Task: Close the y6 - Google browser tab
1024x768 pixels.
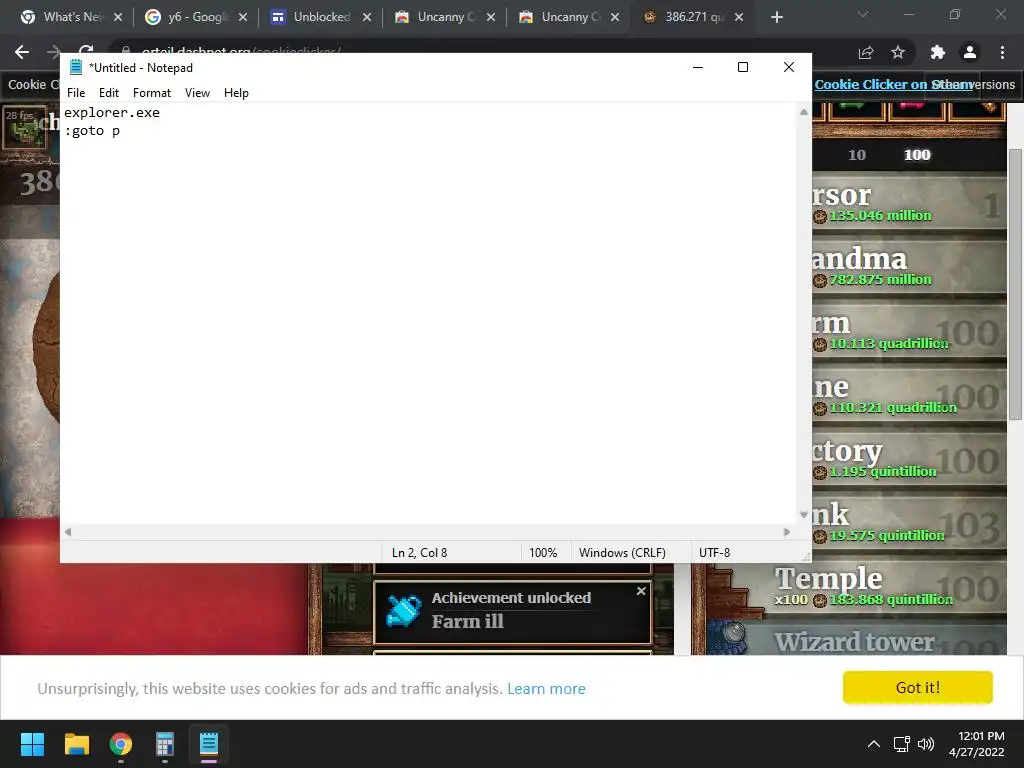Action: pos(242,17)
